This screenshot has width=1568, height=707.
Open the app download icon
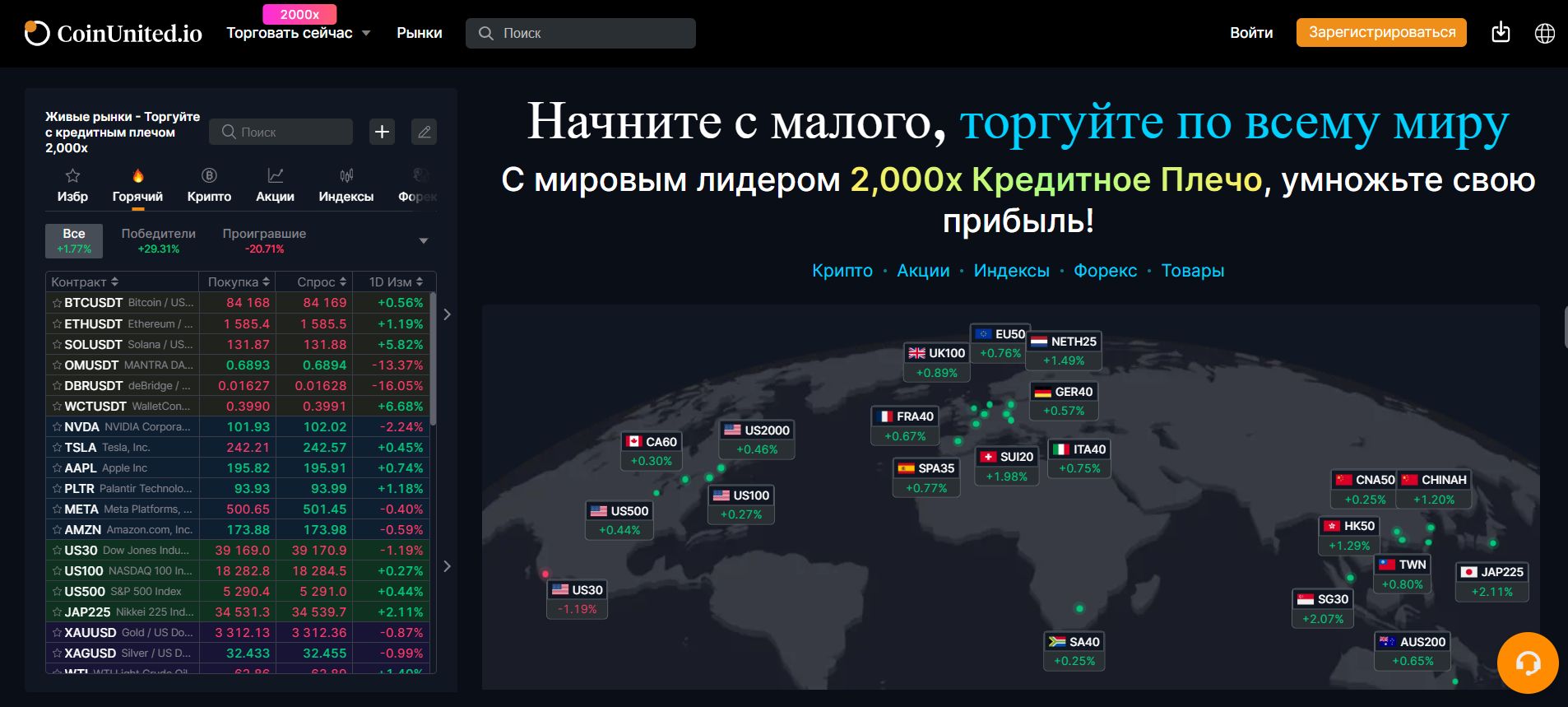click(1501, 33)
